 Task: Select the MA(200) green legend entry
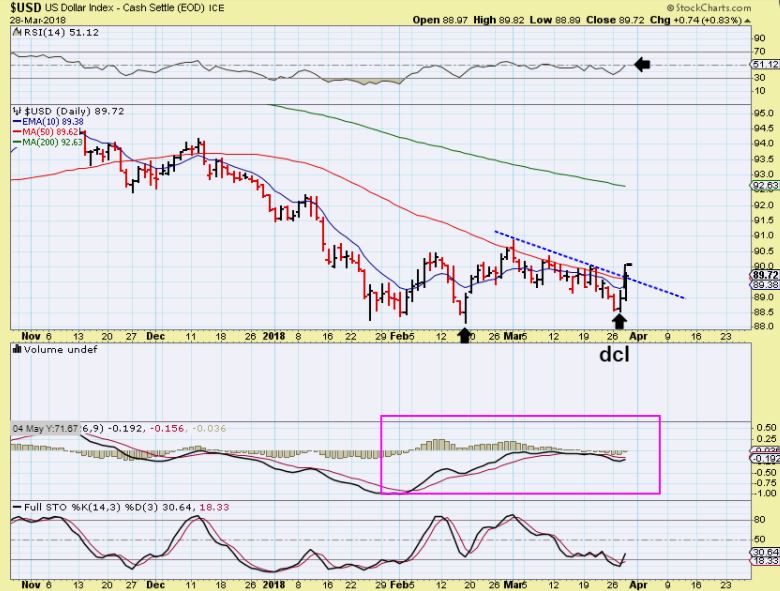click(x=48, y=142)
